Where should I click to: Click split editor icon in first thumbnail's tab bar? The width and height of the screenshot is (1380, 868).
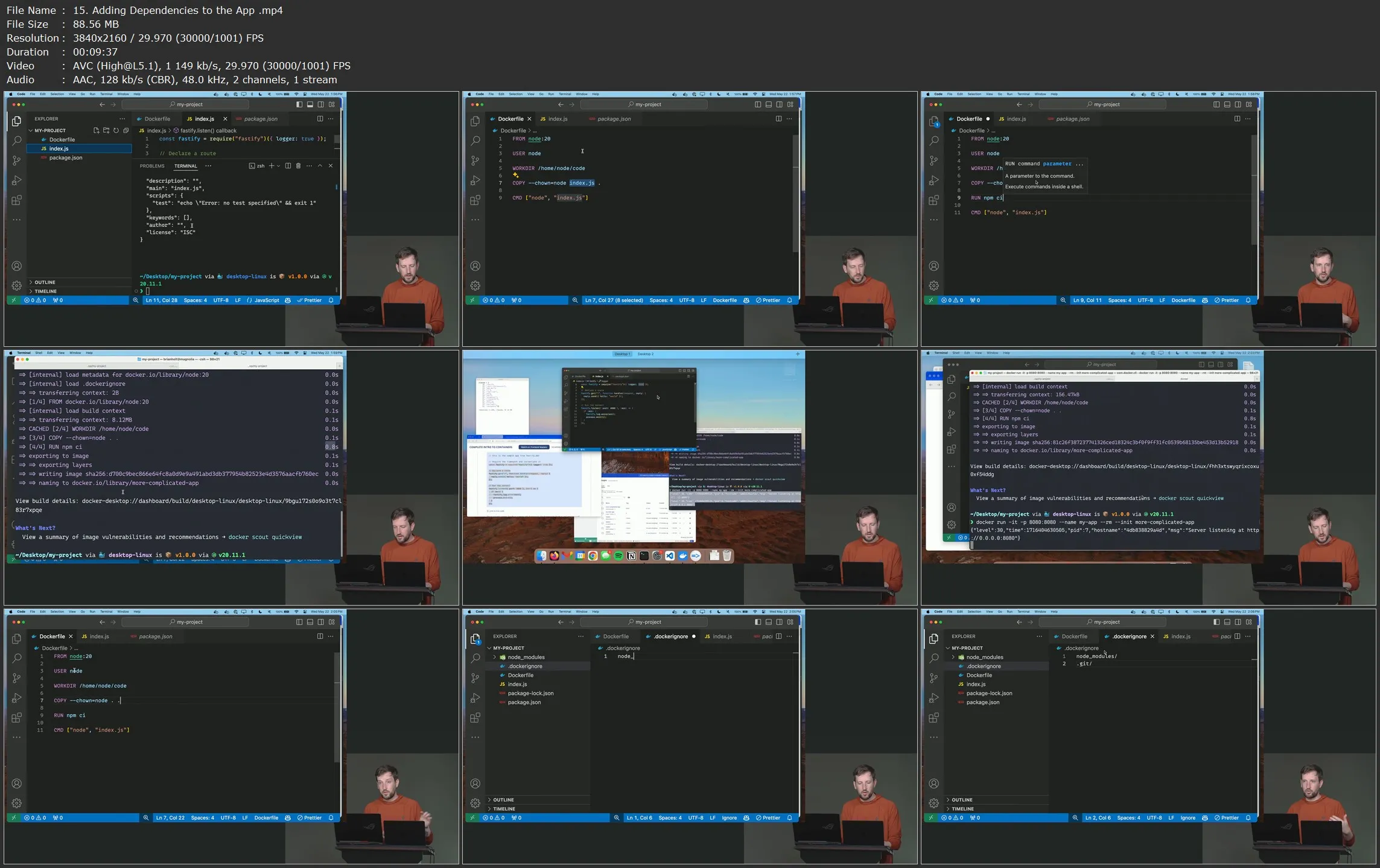[x=320, y=119]
